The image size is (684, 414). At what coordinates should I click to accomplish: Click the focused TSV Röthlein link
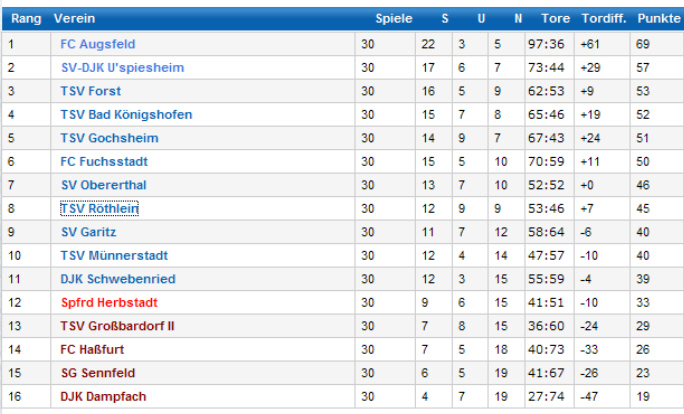click(x=99, y=208)
